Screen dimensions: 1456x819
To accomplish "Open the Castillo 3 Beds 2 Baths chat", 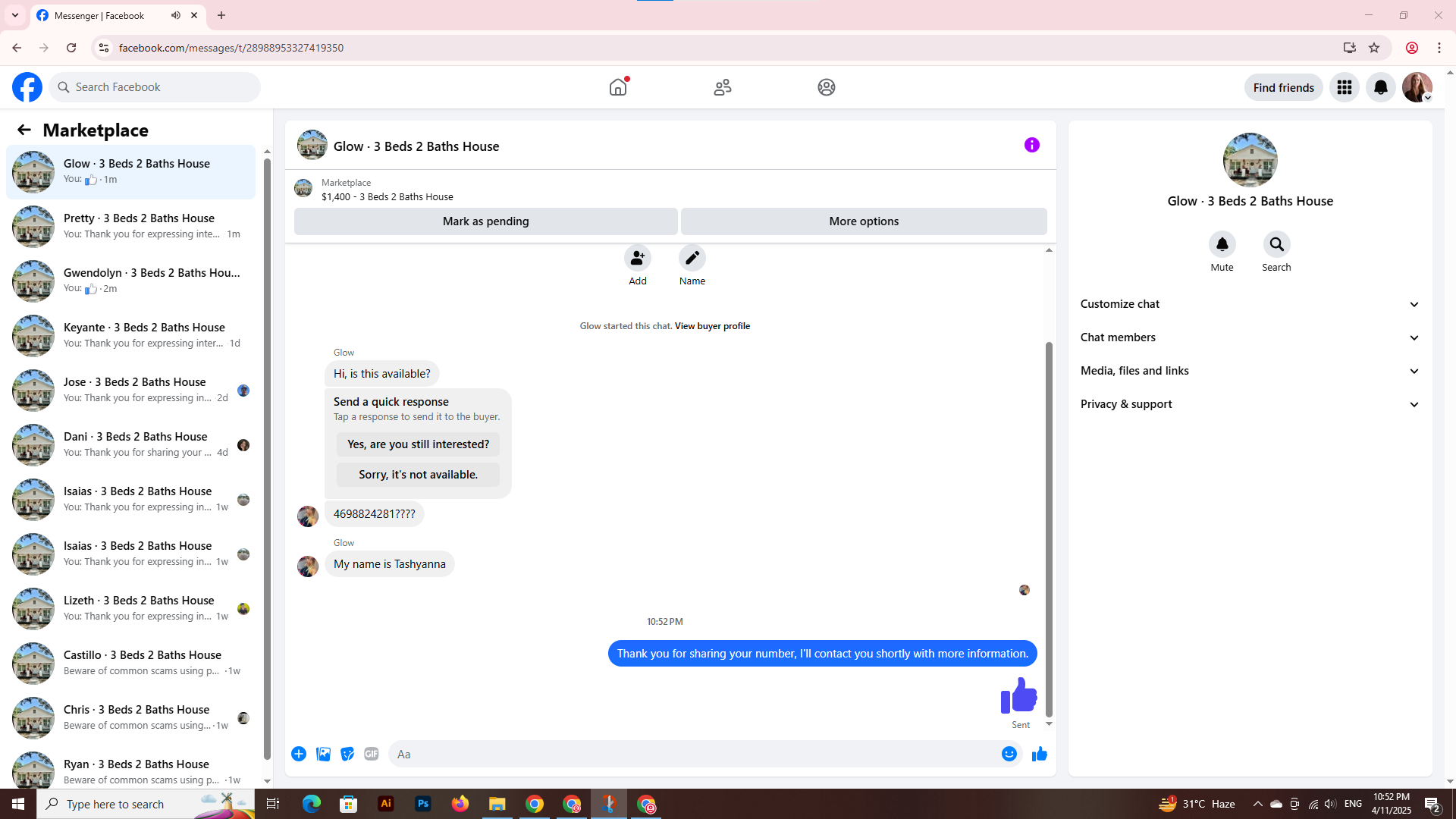I will pos(131,663).
